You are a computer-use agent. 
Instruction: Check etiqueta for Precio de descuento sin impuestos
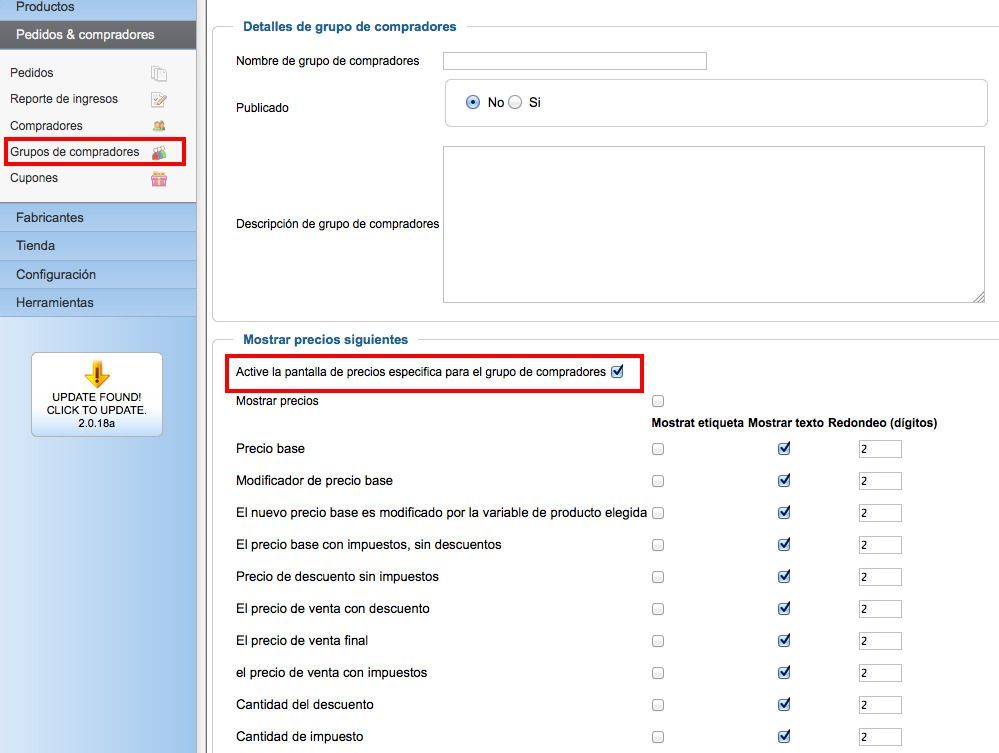(x=658, y=577)
